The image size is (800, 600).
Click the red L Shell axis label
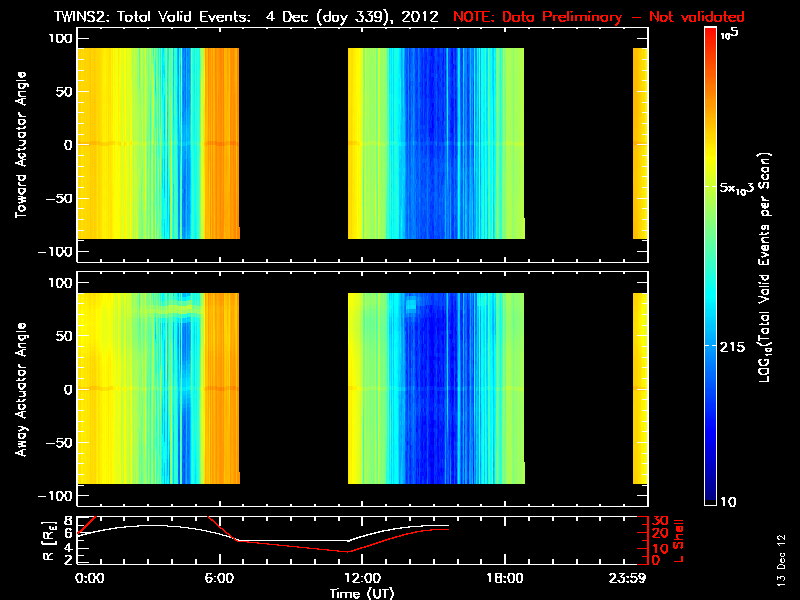[678, 541]
